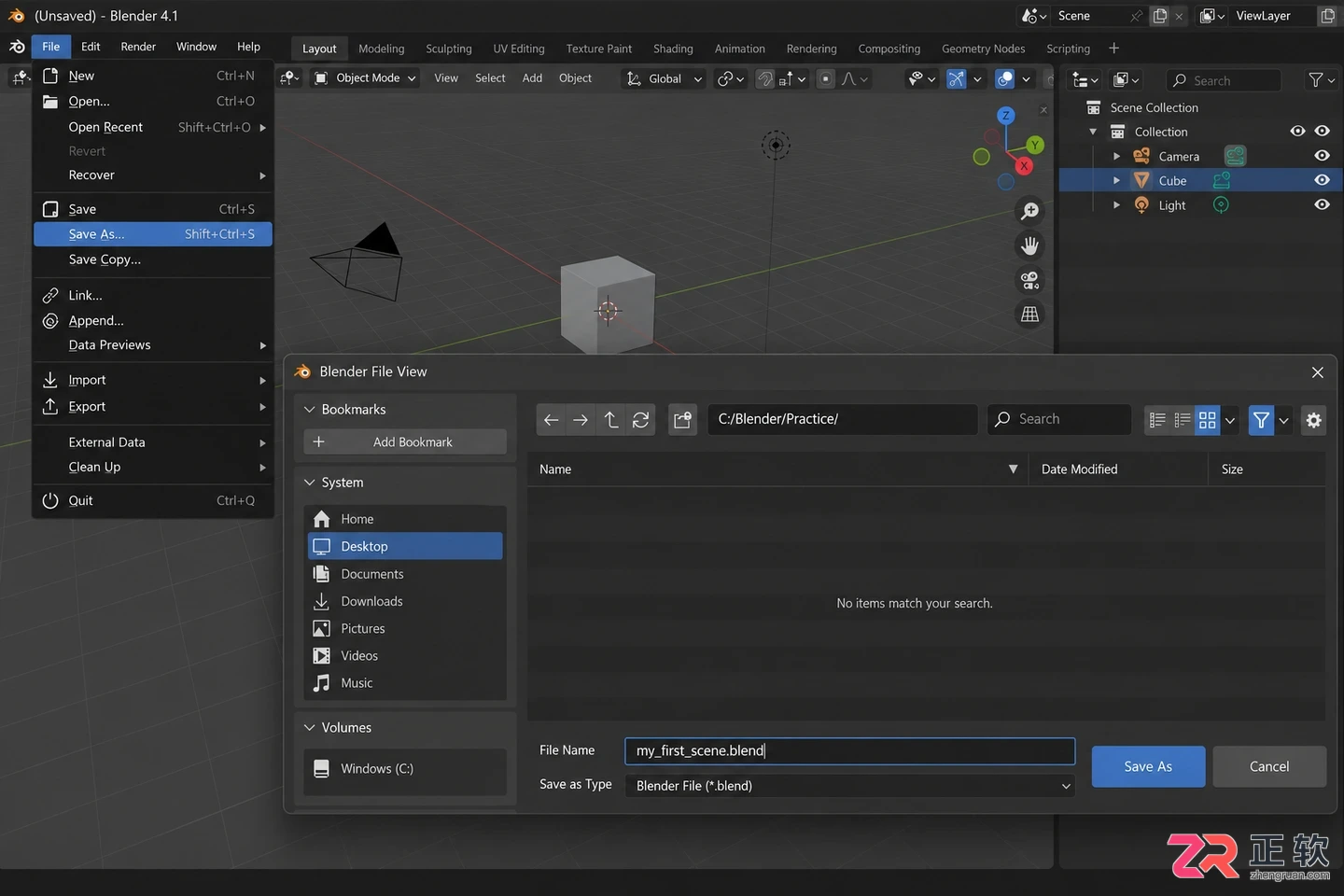Collapse the System section
Screen dimensions: 1344x896
tap(310, 483)
